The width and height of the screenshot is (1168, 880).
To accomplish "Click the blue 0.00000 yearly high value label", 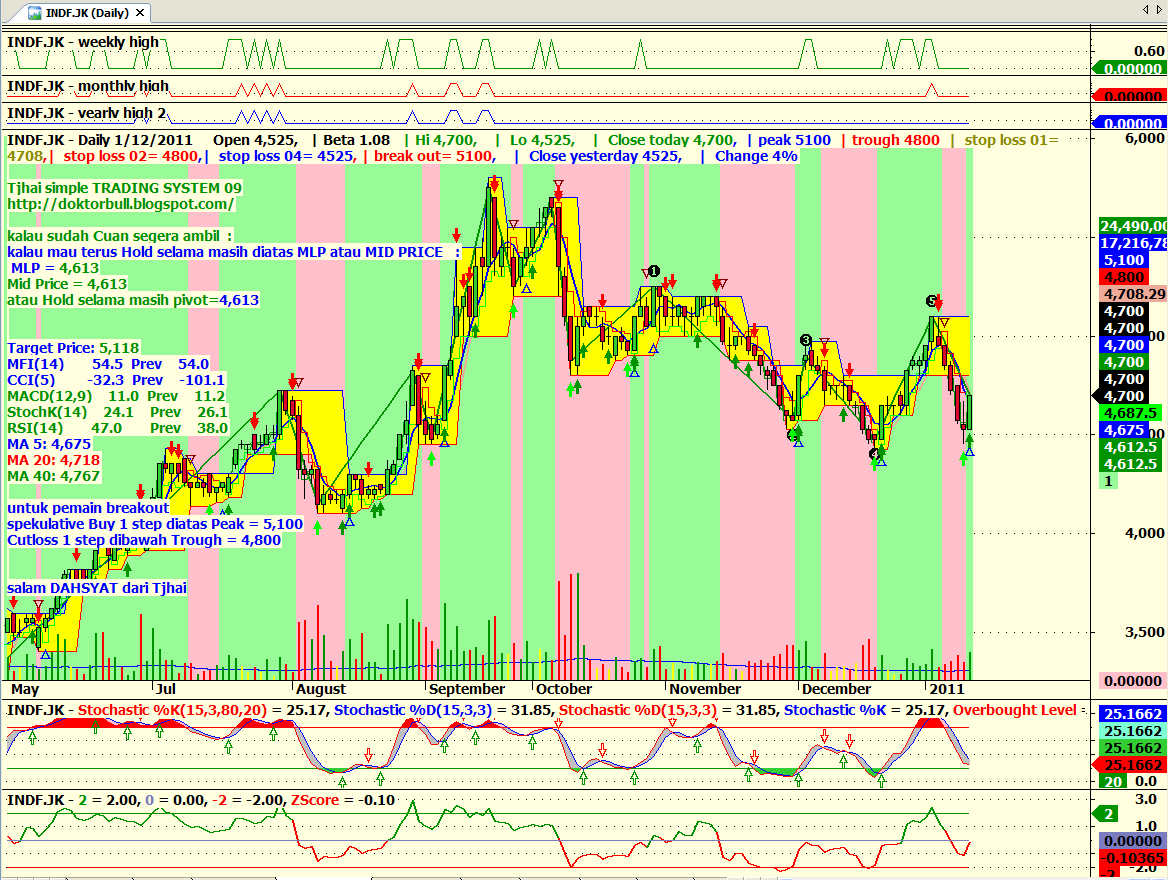I will pyautogui.click(x=1132, y=123).
